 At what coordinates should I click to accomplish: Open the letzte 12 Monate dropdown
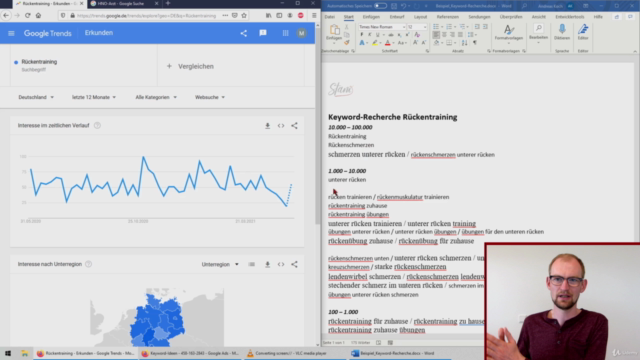(94, 97)
